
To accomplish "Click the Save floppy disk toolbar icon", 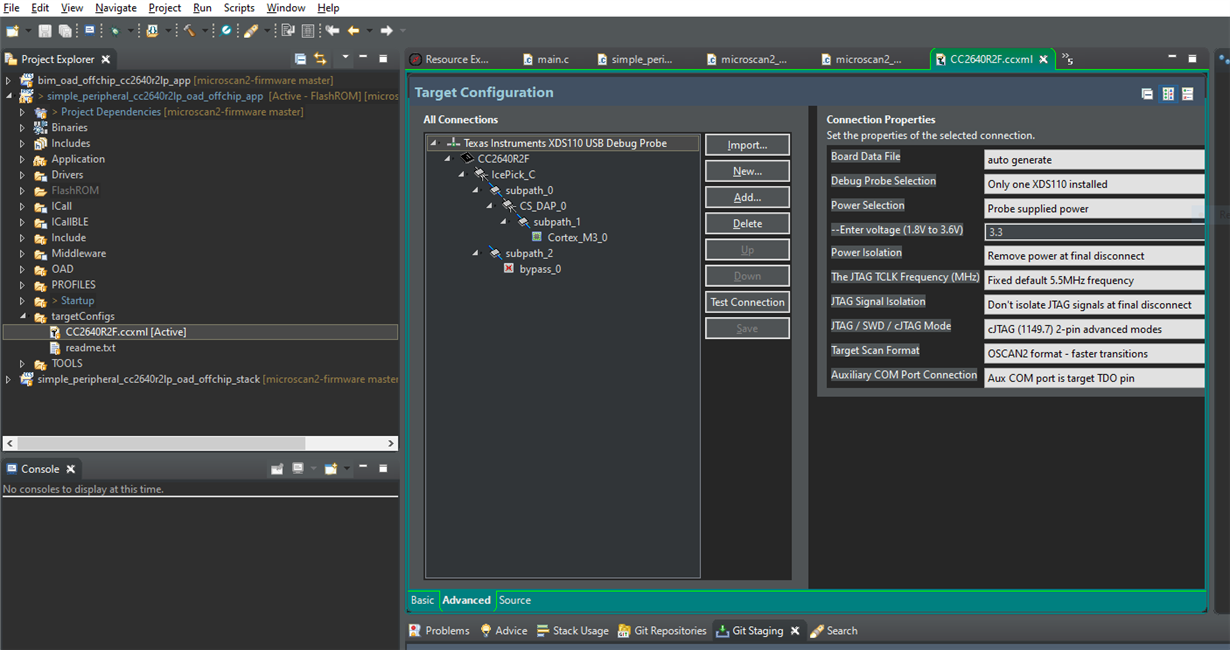I will (47, 31).
